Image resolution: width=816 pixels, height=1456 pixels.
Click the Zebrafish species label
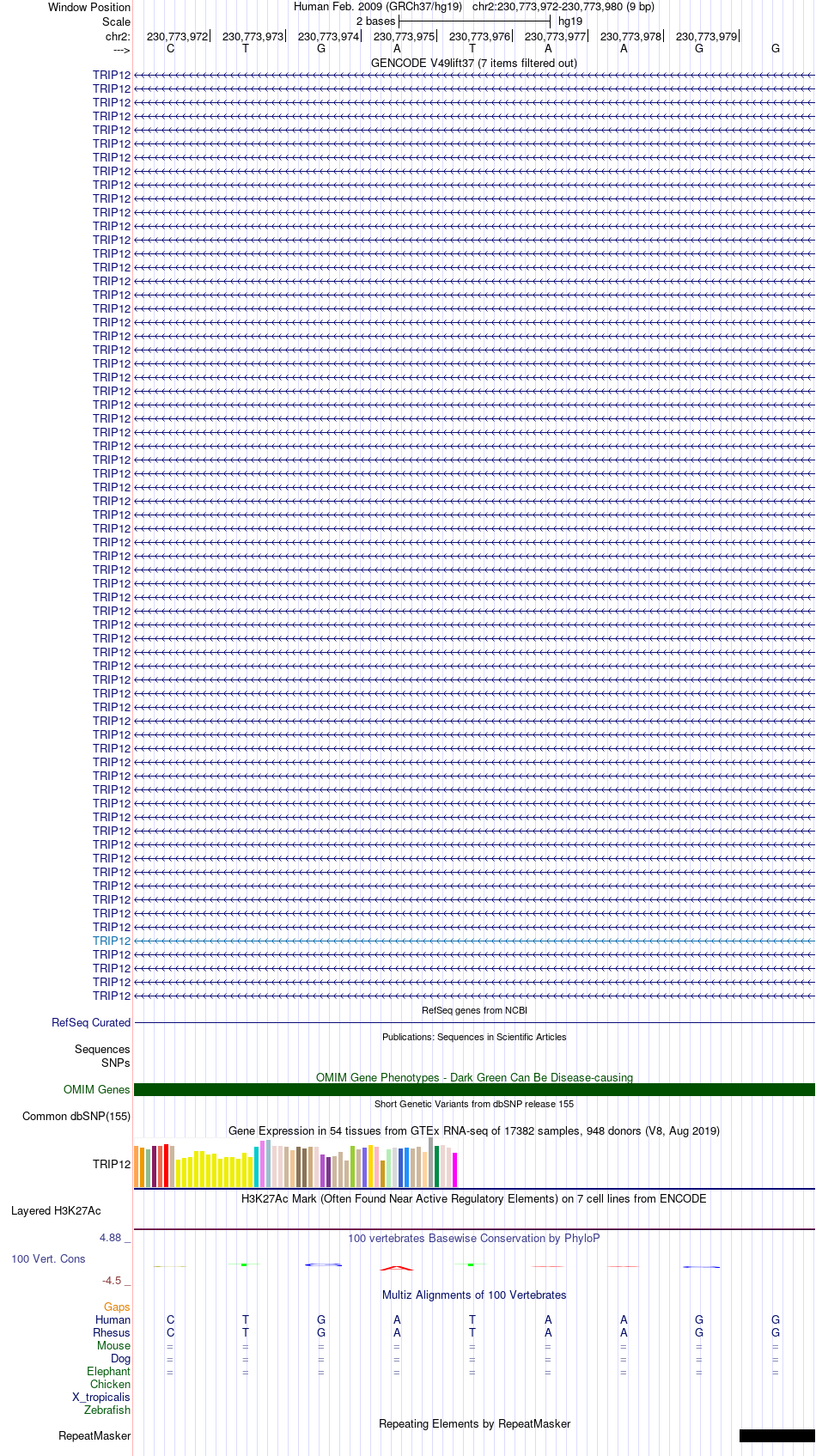click(107, 1410)
